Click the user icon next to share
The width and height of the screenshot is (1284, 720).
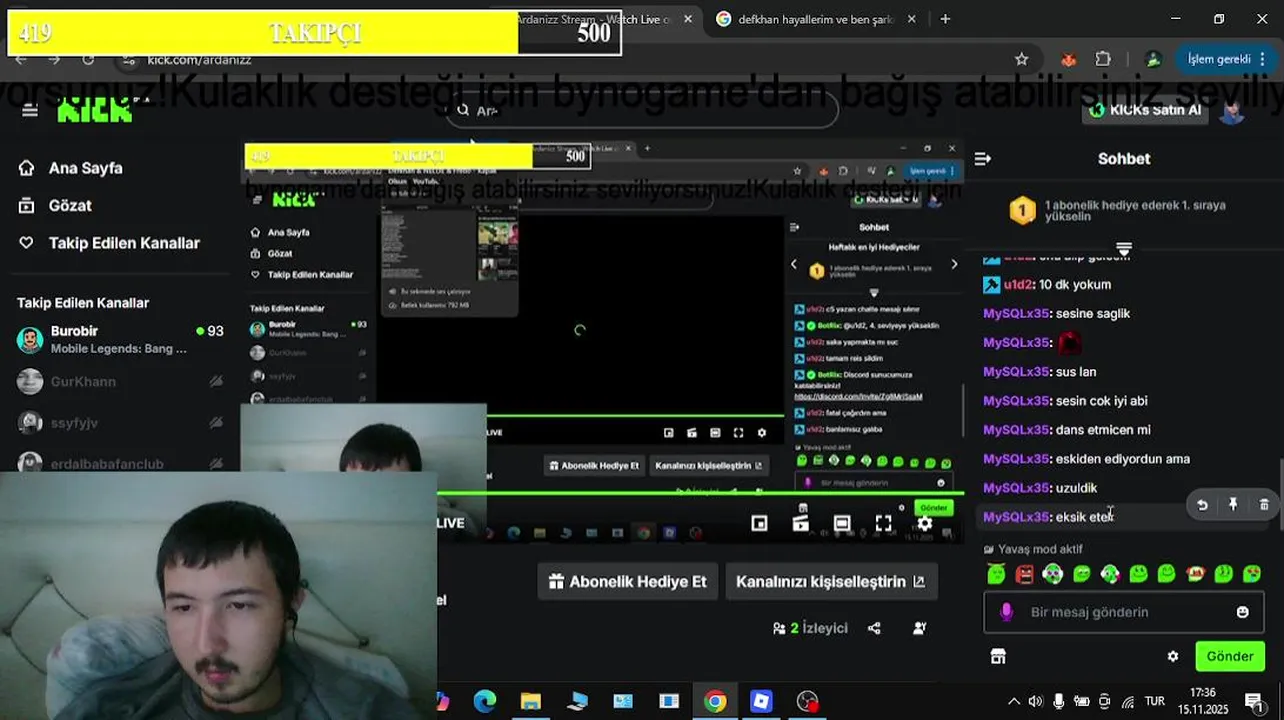point(919,628)
